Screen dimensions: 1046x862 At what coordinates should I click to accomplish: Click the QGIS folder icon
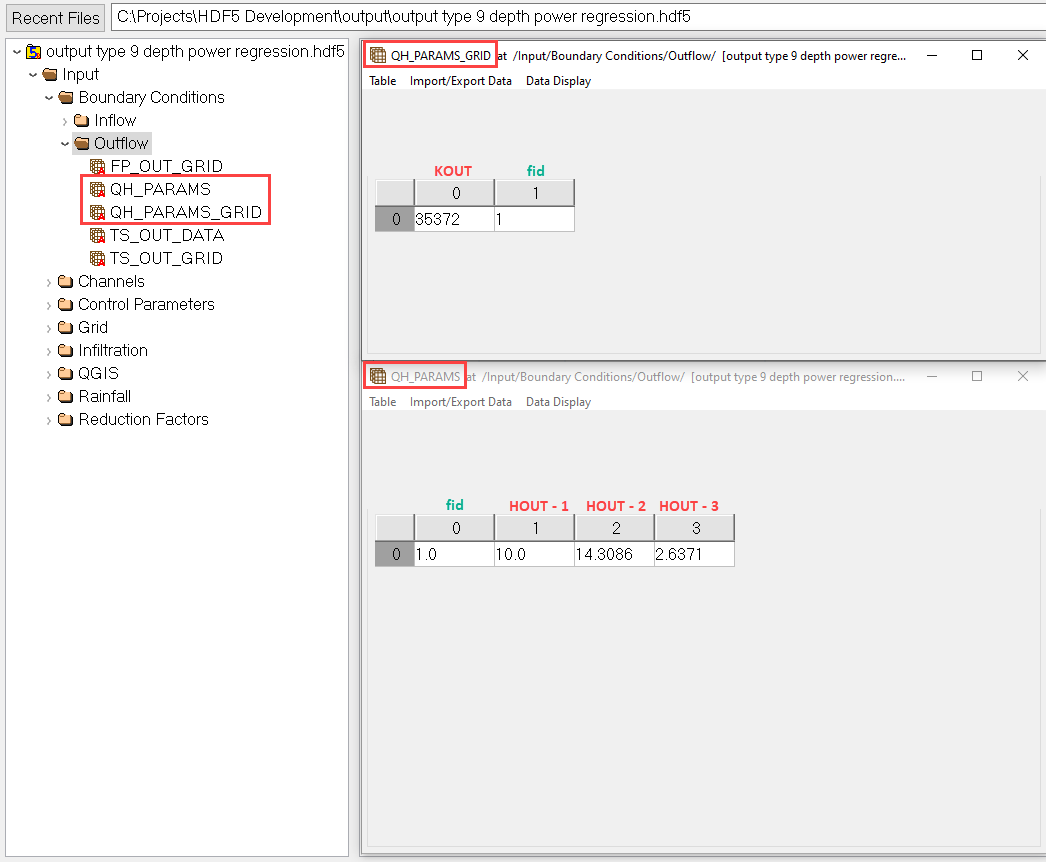pos(66,374)
